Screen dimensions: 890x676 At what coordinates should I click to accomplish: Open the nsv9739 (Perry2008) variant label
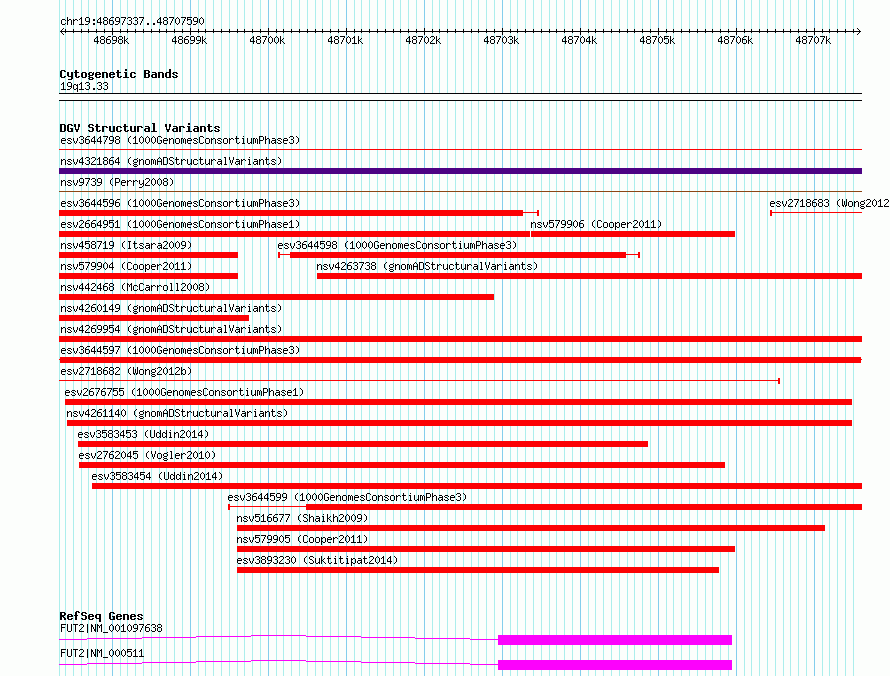tap(117, 182)
